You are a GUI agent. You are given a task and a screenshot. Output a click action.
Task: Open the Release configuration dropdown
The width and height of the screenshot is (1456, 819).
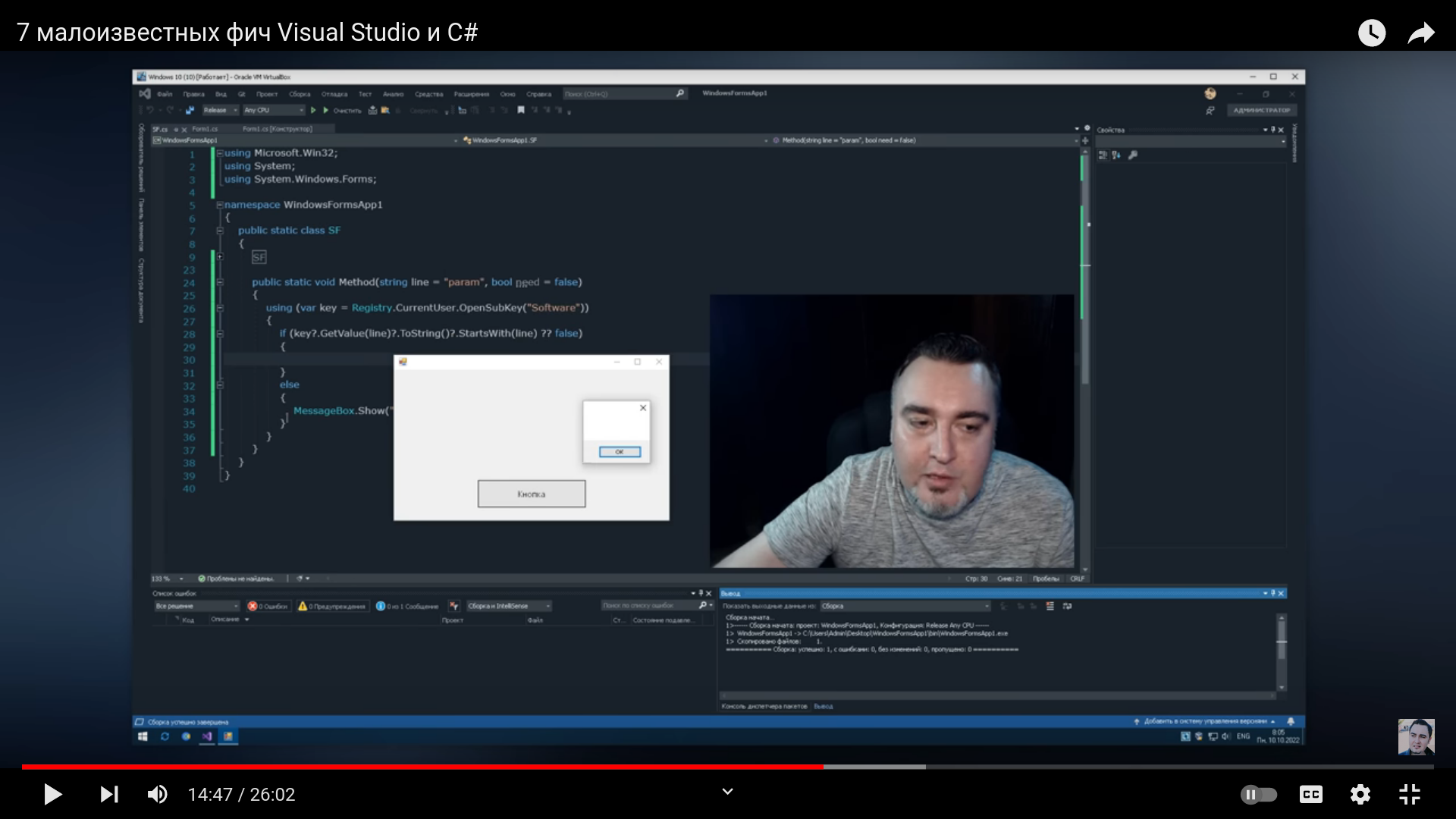pos(220,110)
